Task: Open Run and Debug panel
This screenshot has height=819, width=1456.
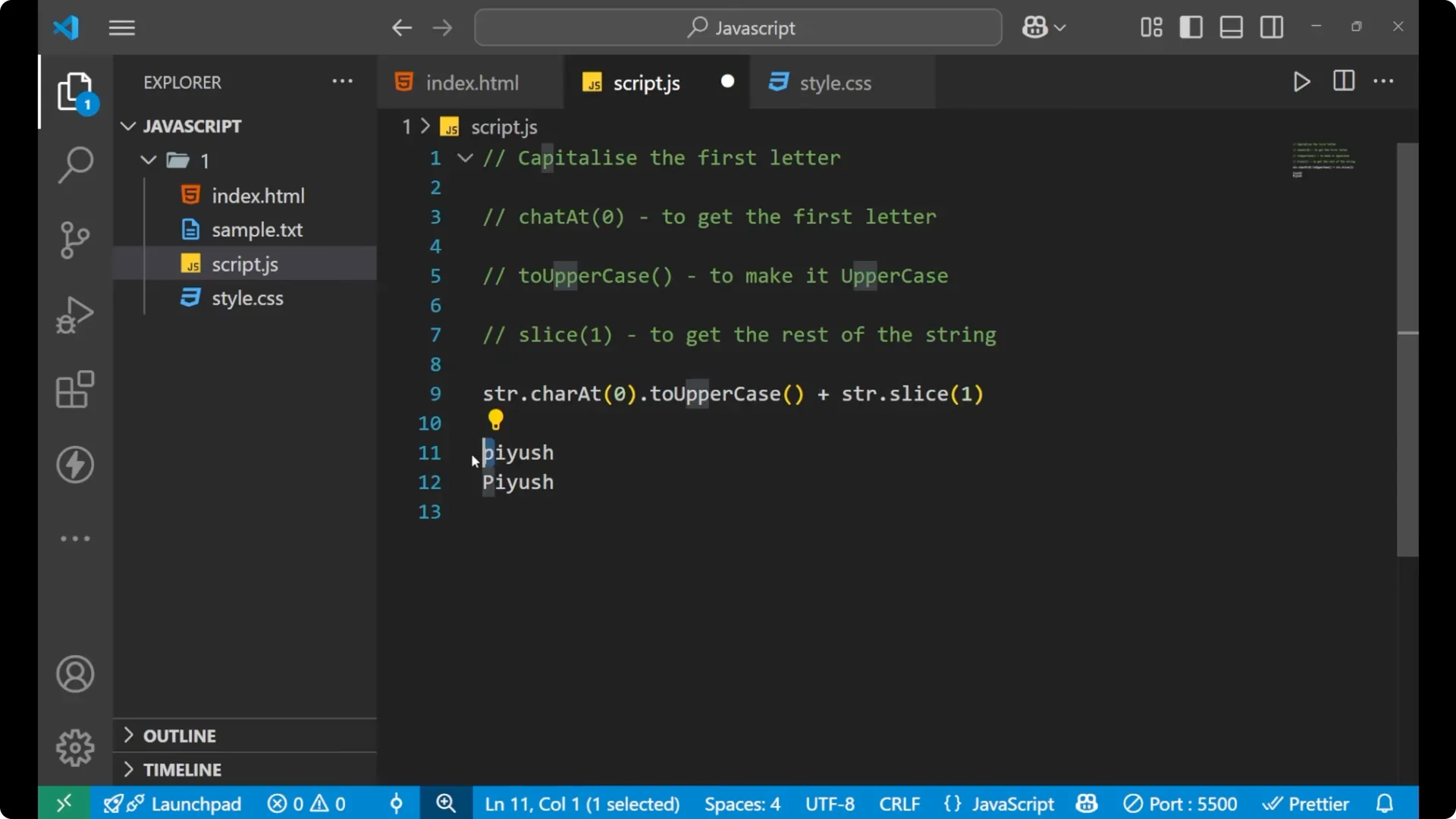Action: (x=74, y=315)
